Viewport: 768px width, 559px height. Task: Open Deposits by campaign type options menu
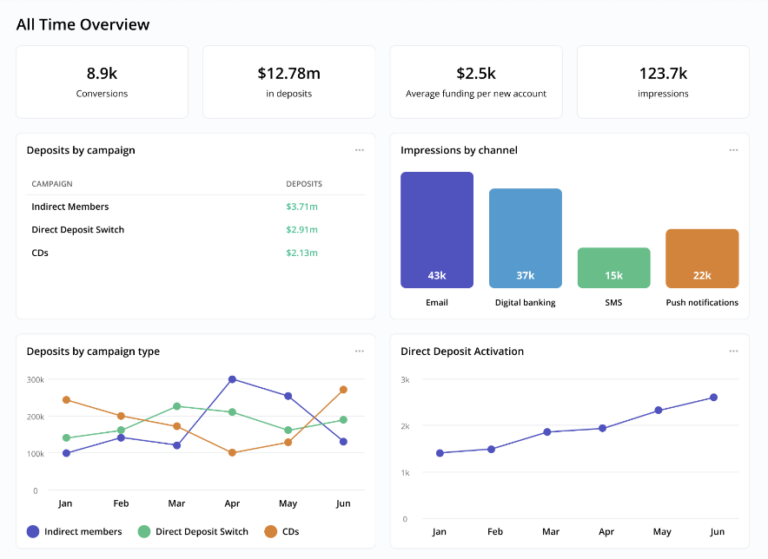tap(359, 351)
